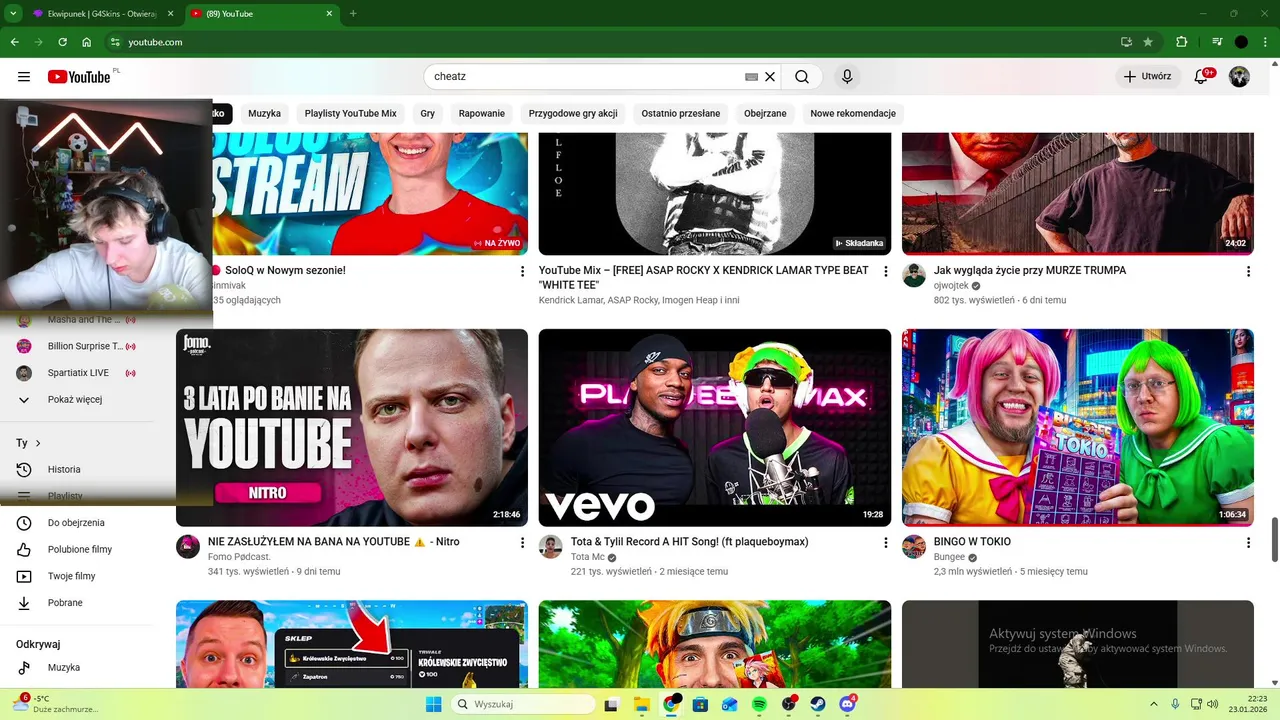
Task: Open options for BINGO W TOKIO video
Action: click(x=1248, y=542)
